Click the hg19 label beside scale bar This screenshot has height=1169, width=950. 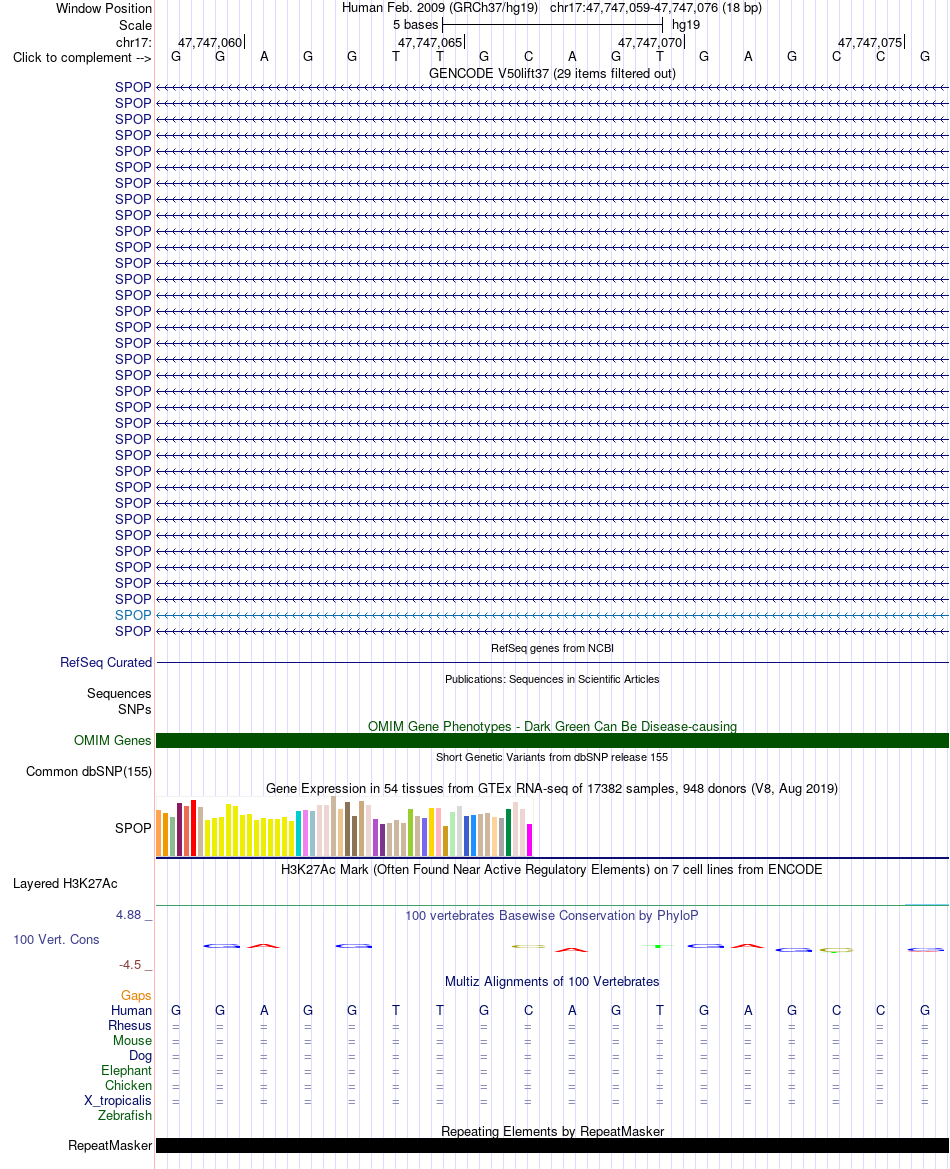coord(686,25)
